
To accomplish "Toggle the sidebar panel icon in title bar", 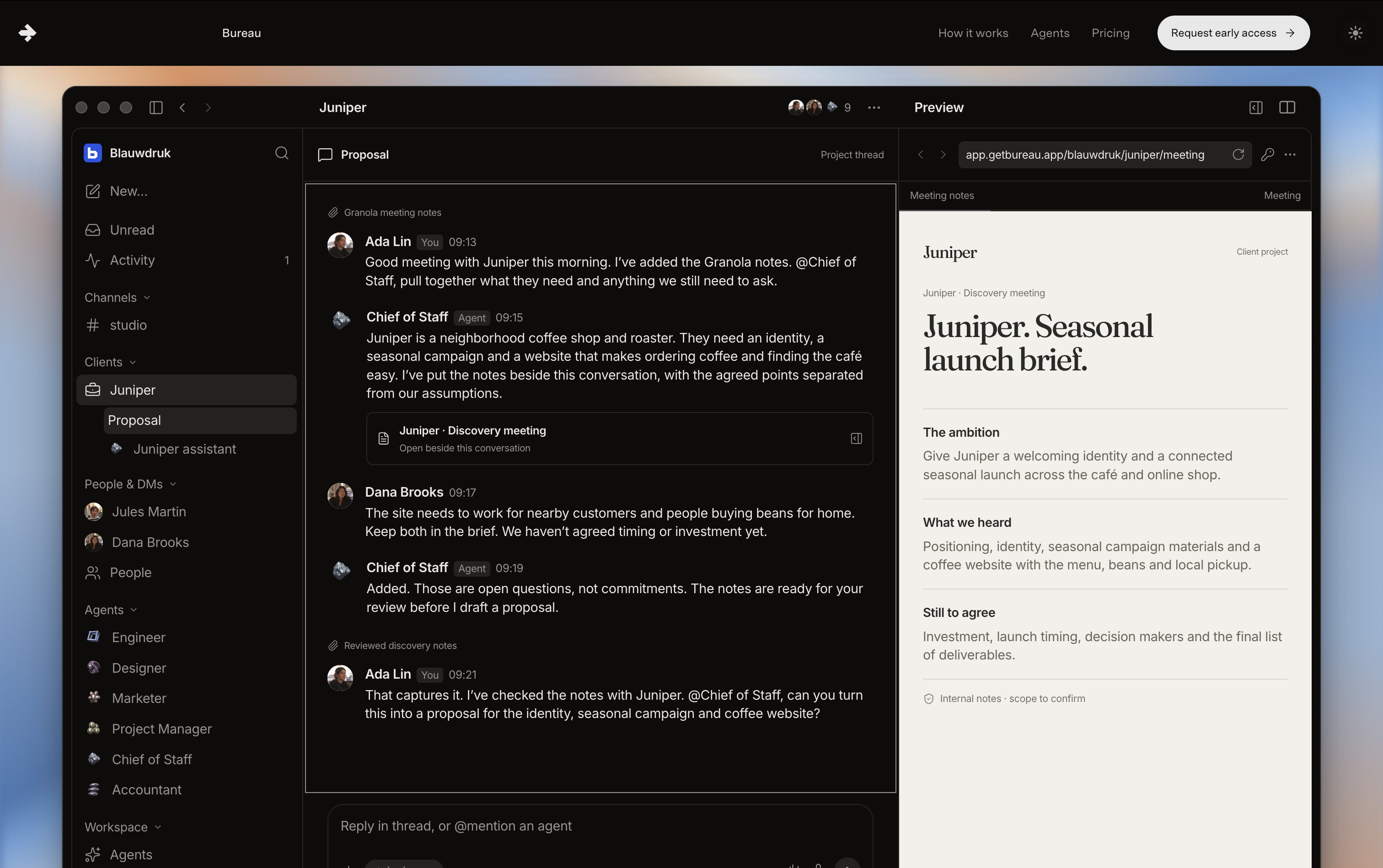I will [155, 107].
